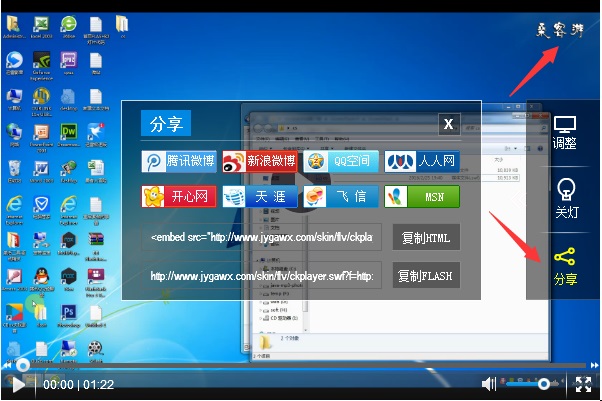The height and width of the screenshot is (401, 602).
Task: Toggle the 关灯 lights-off bulb option
Action: (x=566, y=199)
